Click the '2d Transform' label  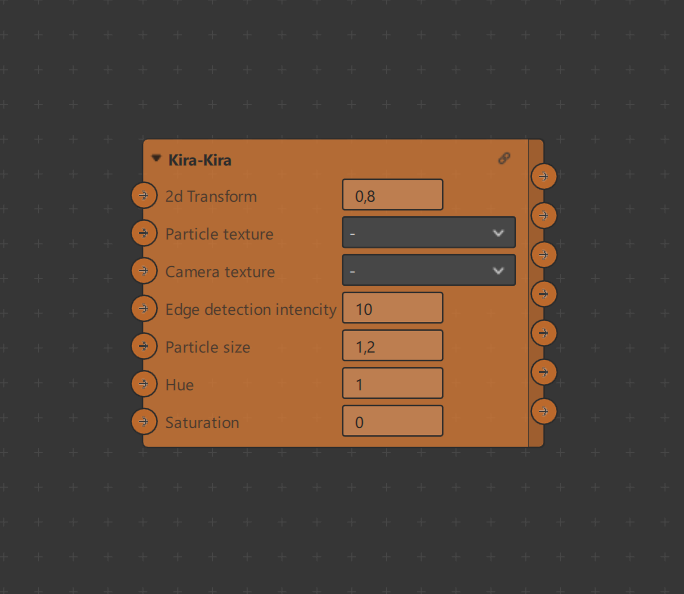211,197
